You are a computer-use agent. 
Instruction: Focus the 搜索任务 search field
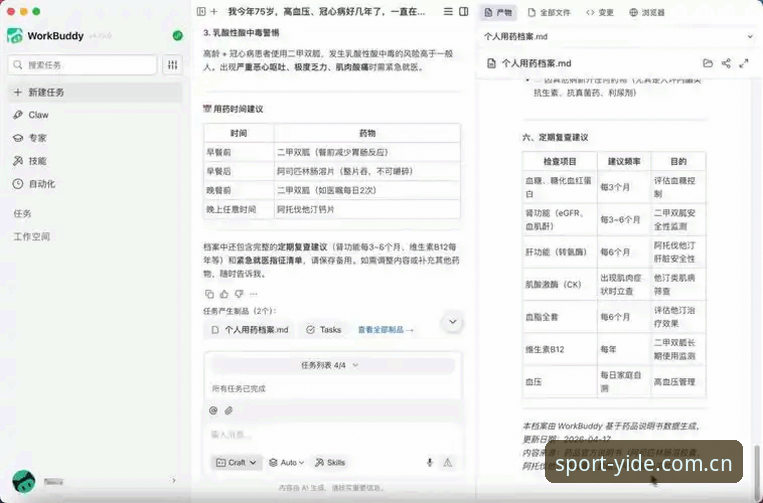point(82,65)
